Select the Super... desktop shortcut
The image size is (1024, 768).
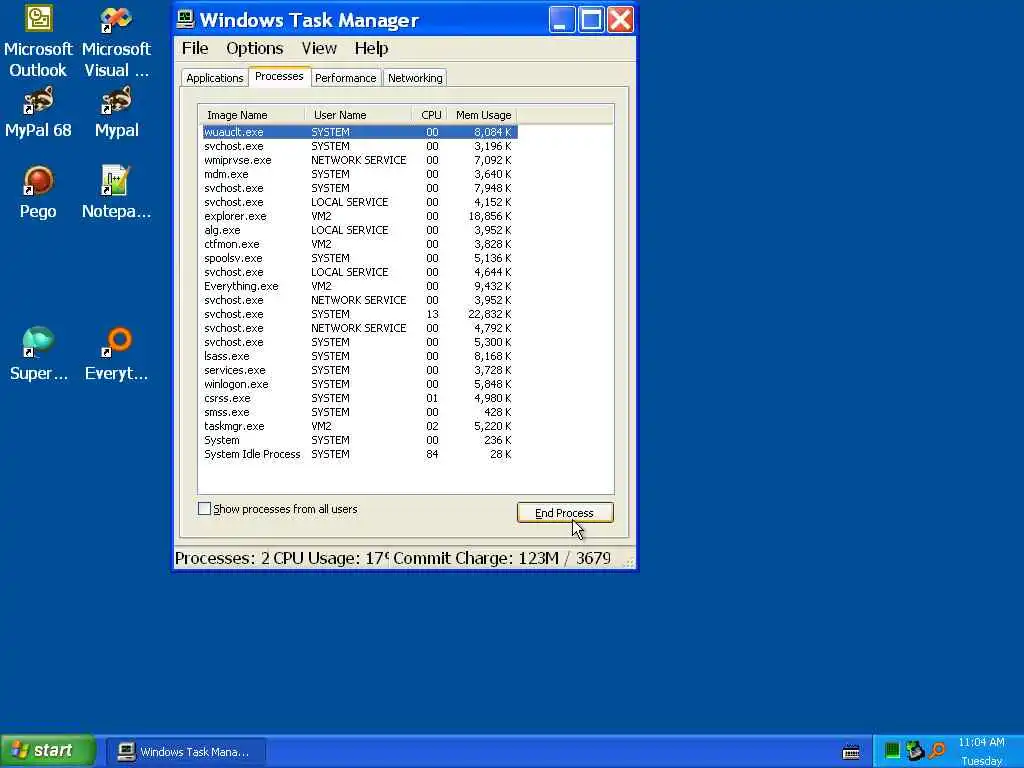pos(38,354)
